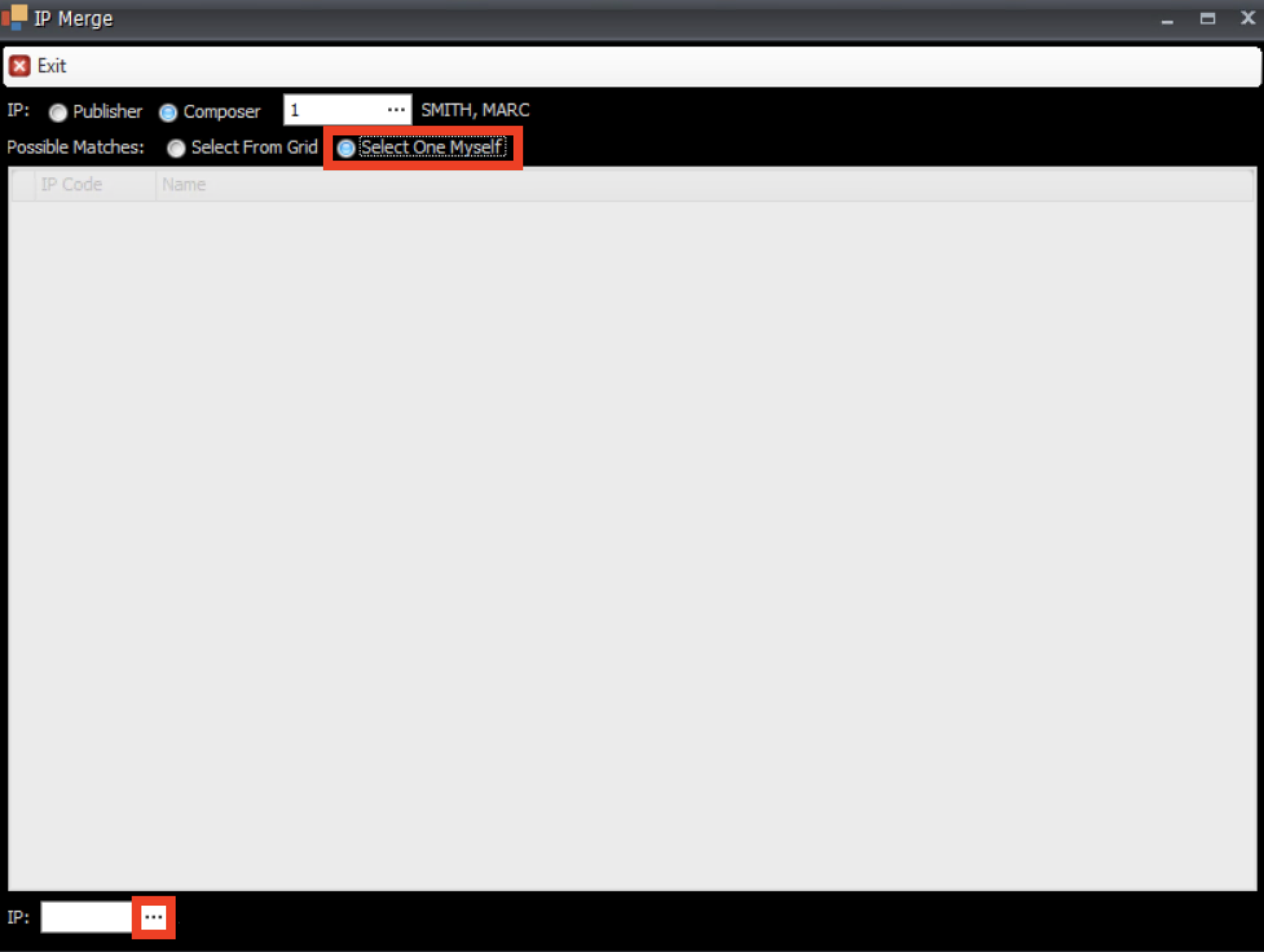
Task: Click the SMITH, MARC composer name label
Action: (475, 111)
